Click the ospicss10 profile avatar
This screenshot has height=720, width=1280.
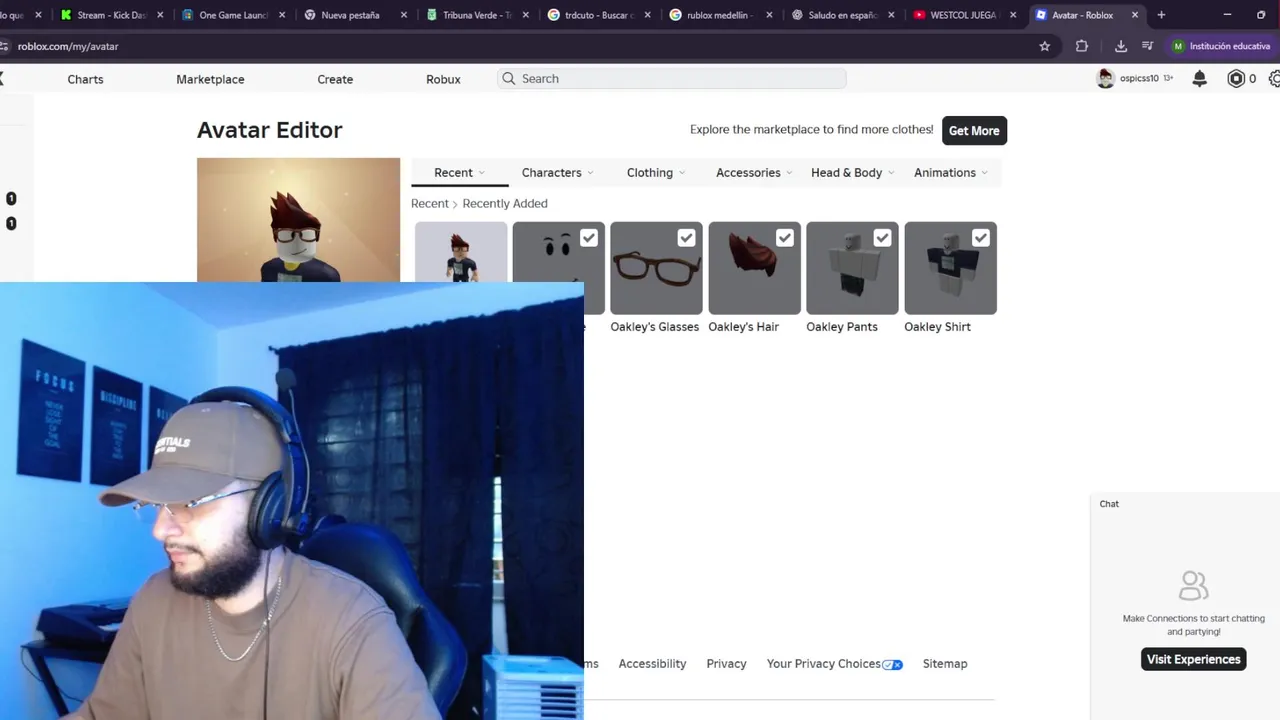coord(1105,79)
